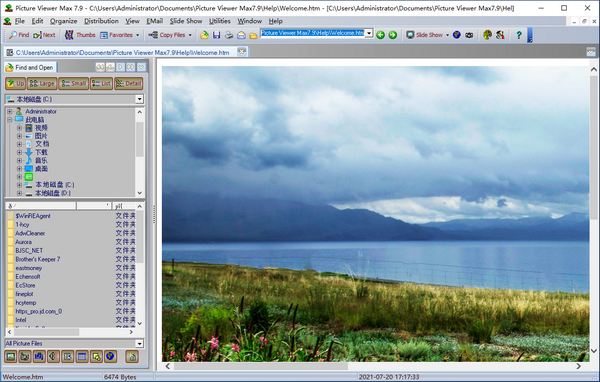Expand the 下载 folder node
Image resolution: width=600 pixels, height=382 pixels.
pos(19,152)
